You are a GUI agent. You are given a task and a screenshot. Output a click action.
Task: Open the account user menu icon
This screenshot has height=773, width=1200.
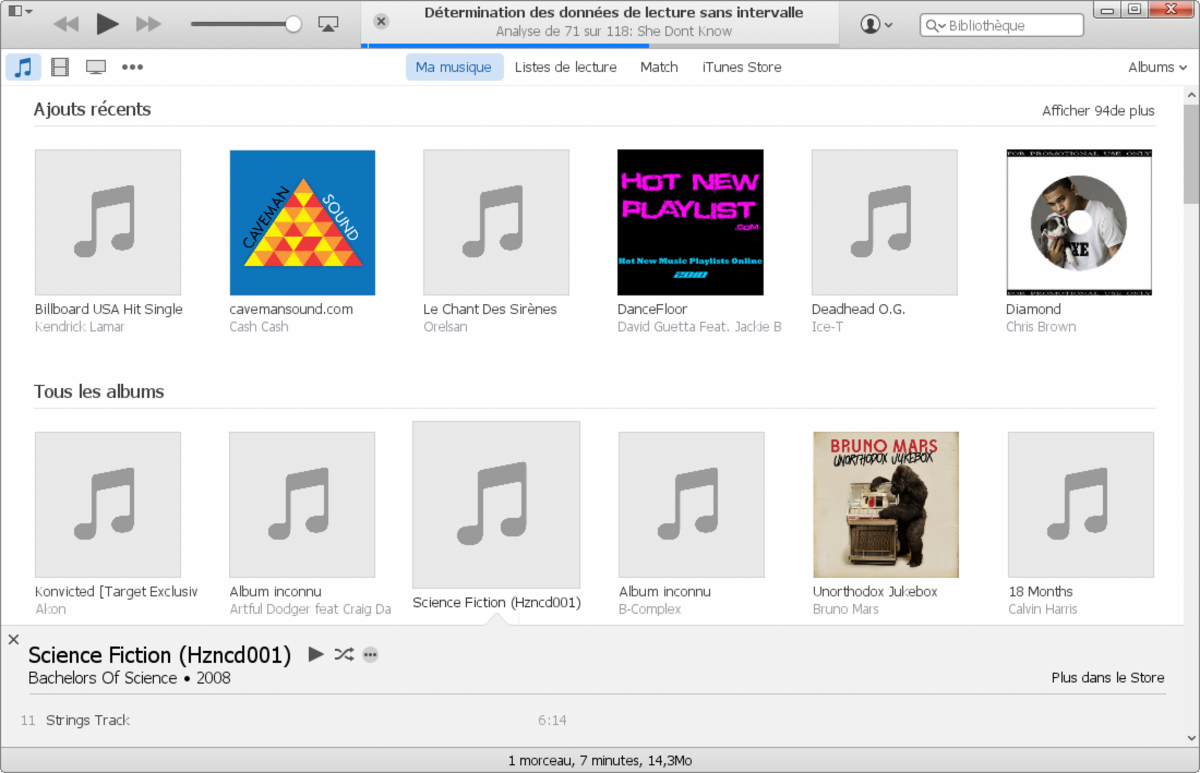(x=877, y=24)
